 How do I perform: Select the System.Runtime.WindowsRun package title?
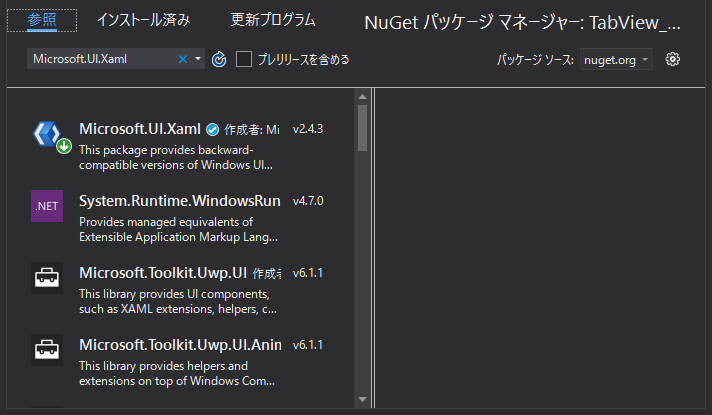[180, 201]
